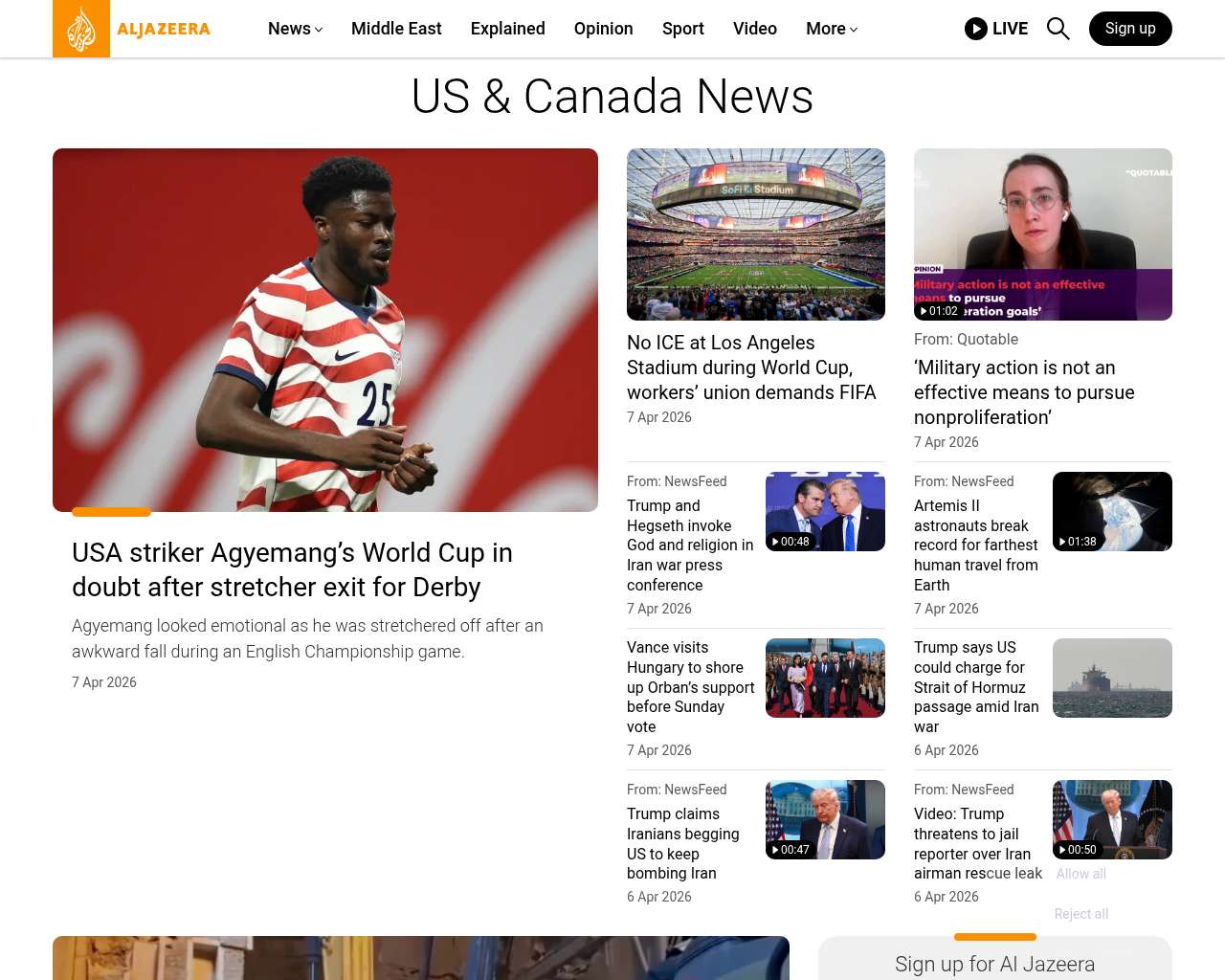
Task: Click the LIVE play icon
Action: click(x=975, y=29)
